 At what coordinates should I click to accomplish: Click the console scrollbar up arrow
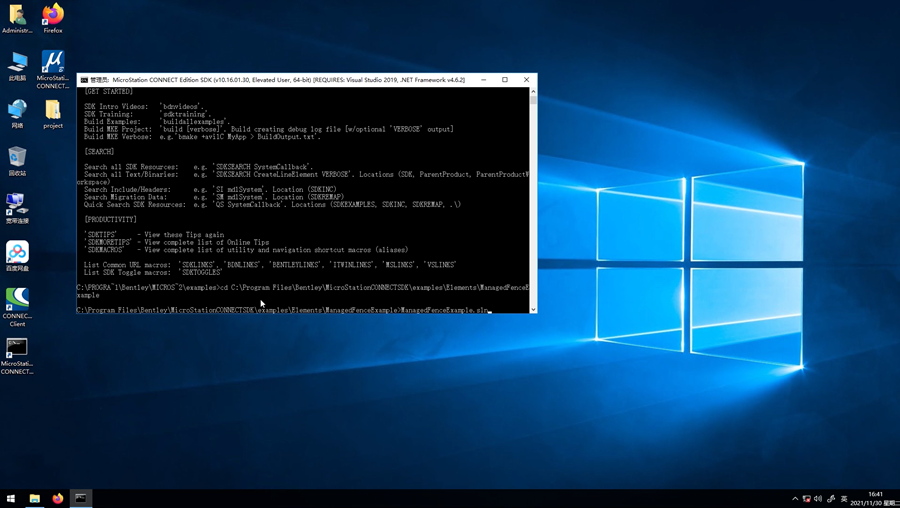[x=533, y=91]
